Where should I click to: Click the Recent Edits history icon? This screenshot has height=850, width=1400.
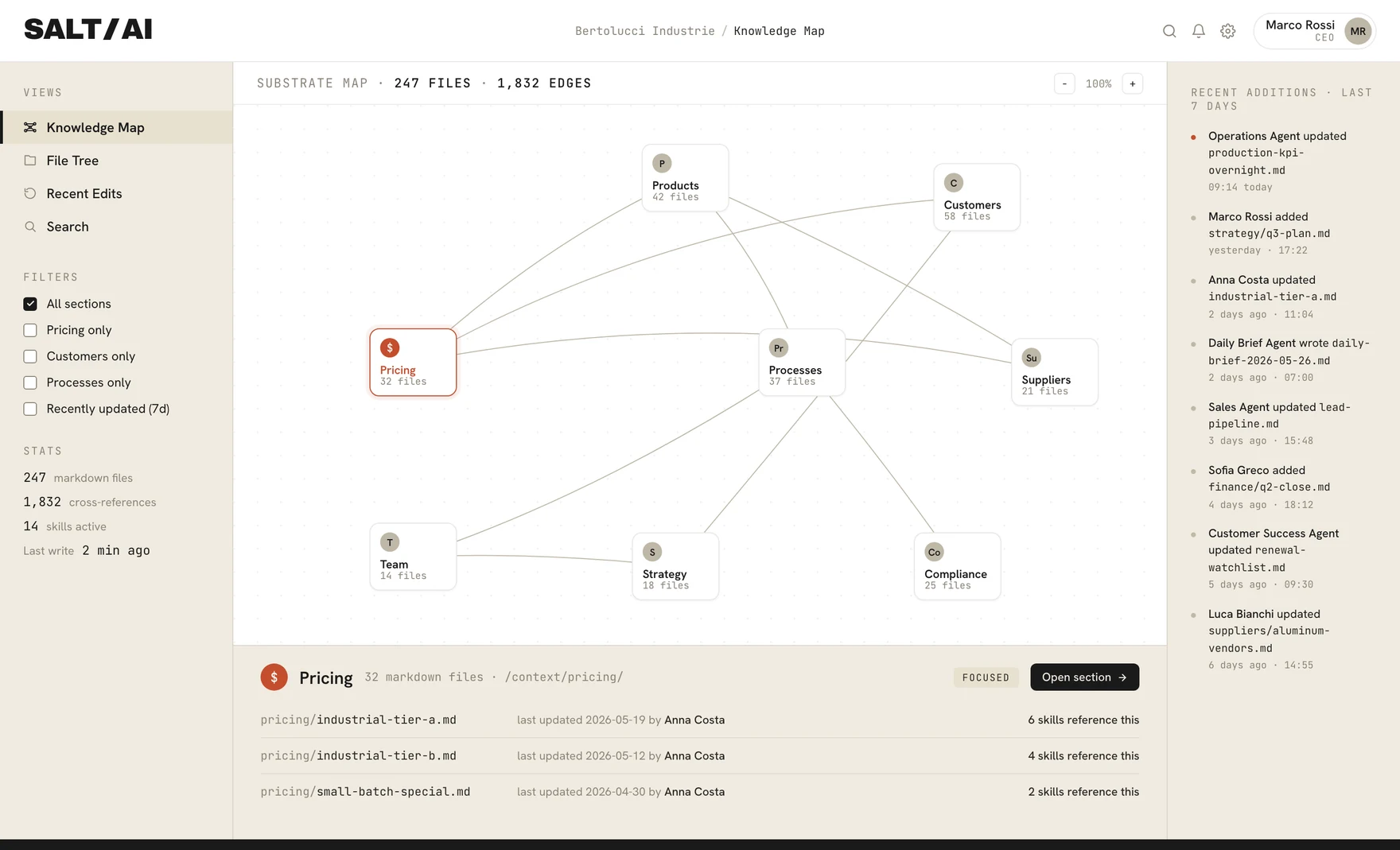[30, 193]
